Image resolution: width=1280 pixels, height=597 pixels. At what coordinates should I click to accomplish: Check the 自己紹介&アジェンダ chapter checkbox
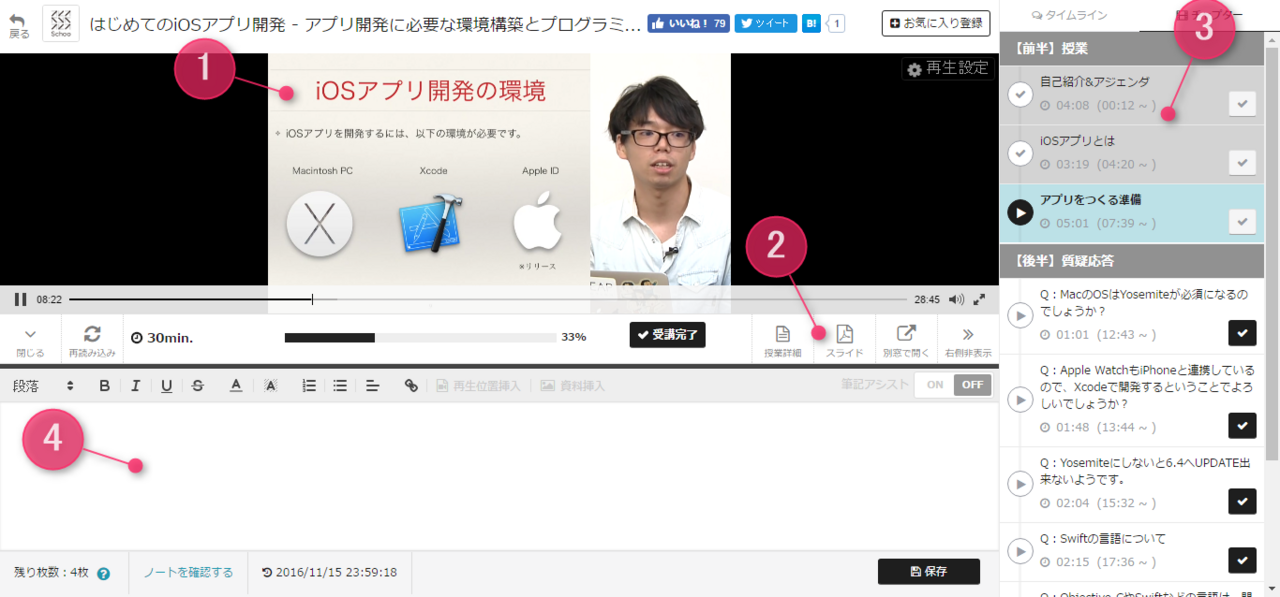tap(1242, 104)
